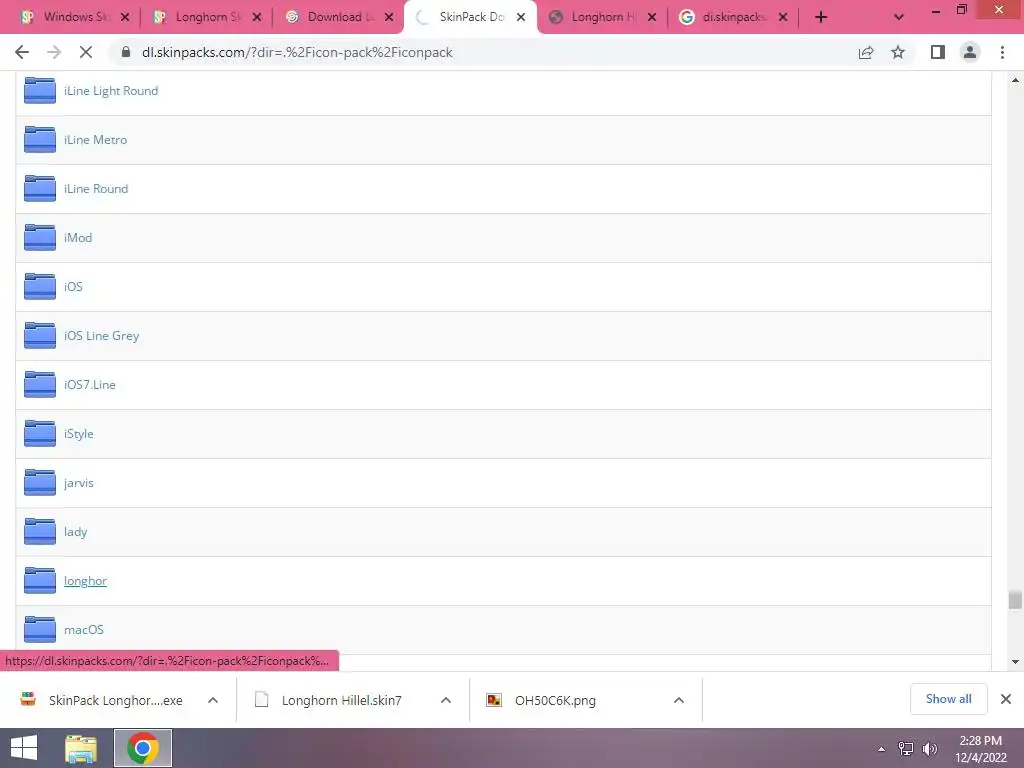Open the iLine Light Round link
The width and height of the screenshot is (1024, 768).
click(111, 91)
